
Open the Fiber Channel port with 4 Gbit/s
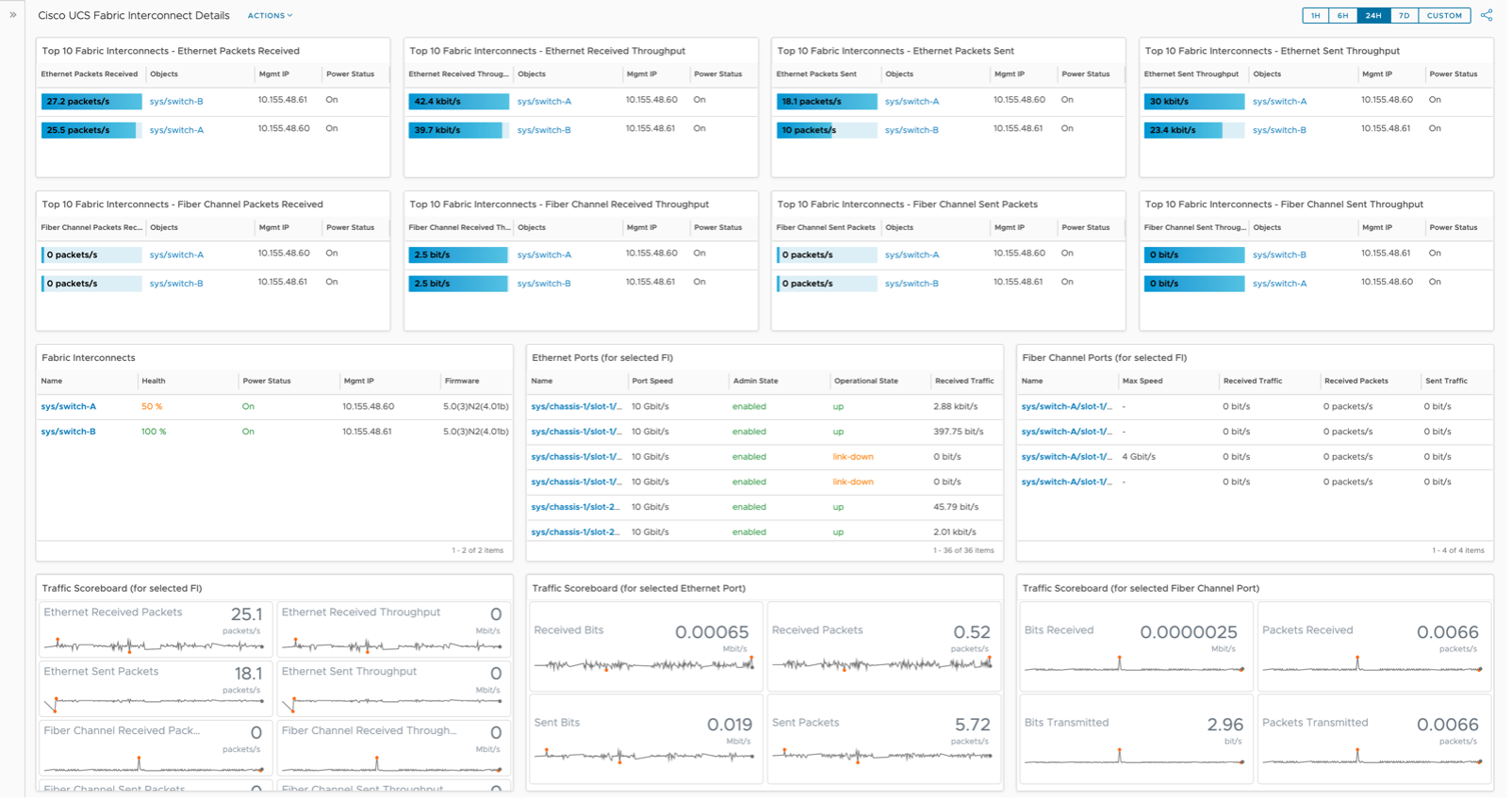(1067, 457)
